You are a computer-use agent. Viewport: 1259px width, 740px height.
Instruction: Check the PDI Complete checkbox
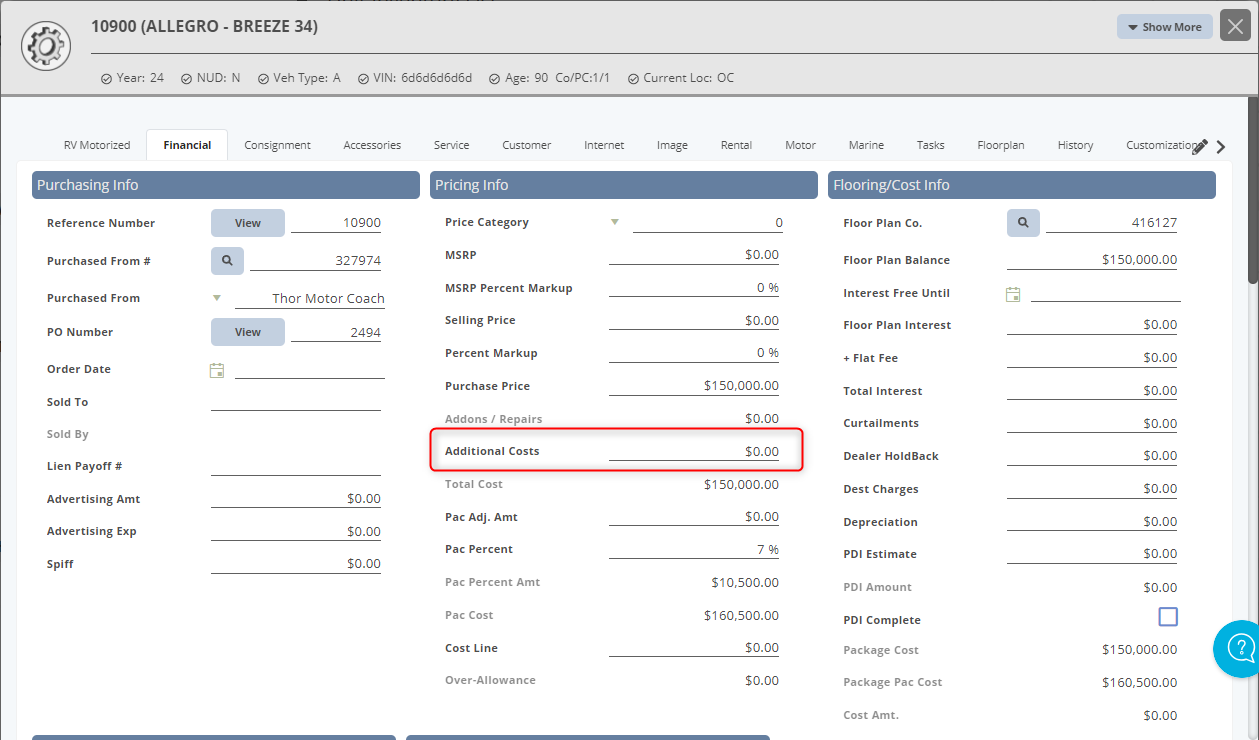[1168, 617]
